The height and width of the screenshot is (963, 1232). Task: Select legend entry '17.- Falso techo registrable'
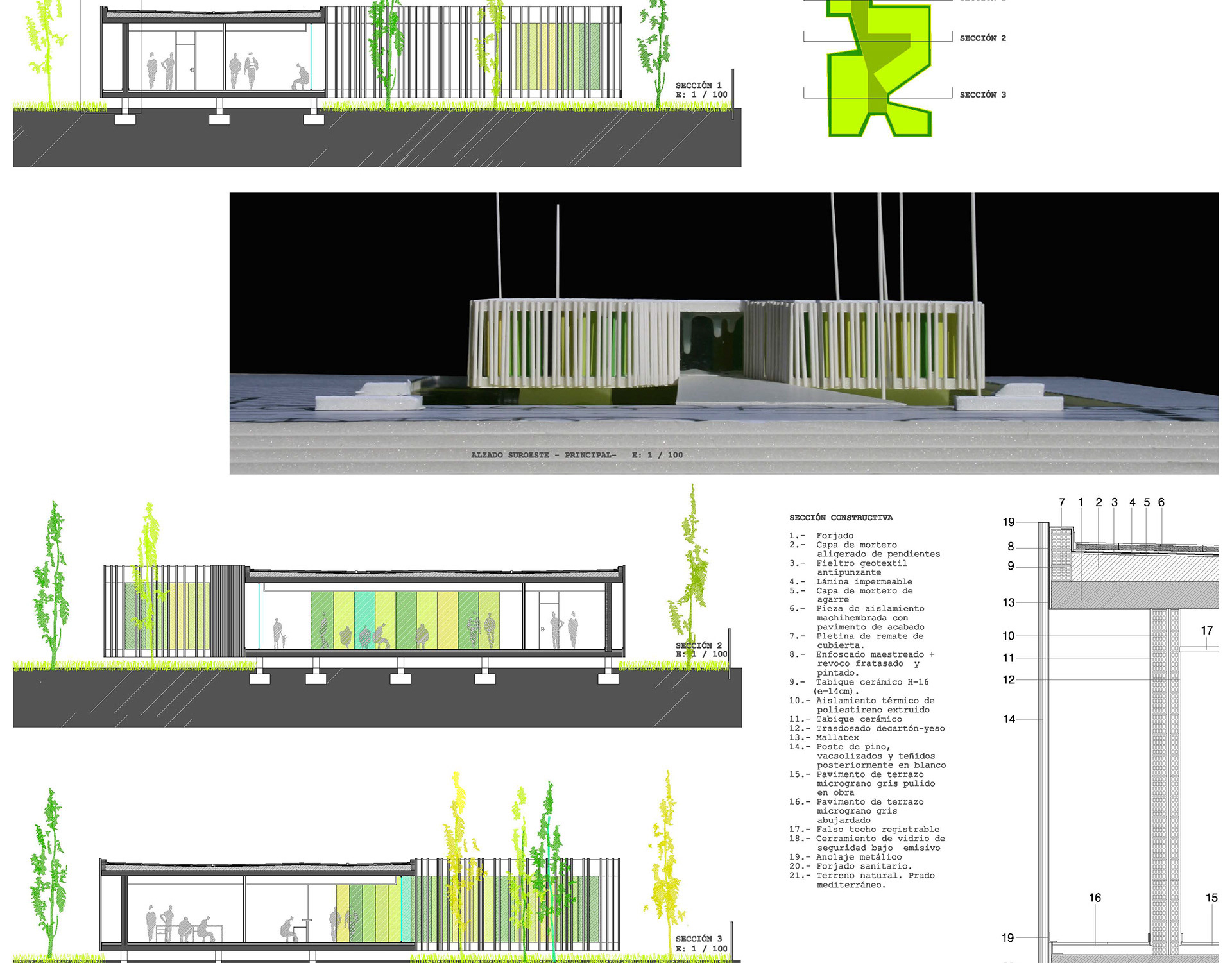[864, 830]
